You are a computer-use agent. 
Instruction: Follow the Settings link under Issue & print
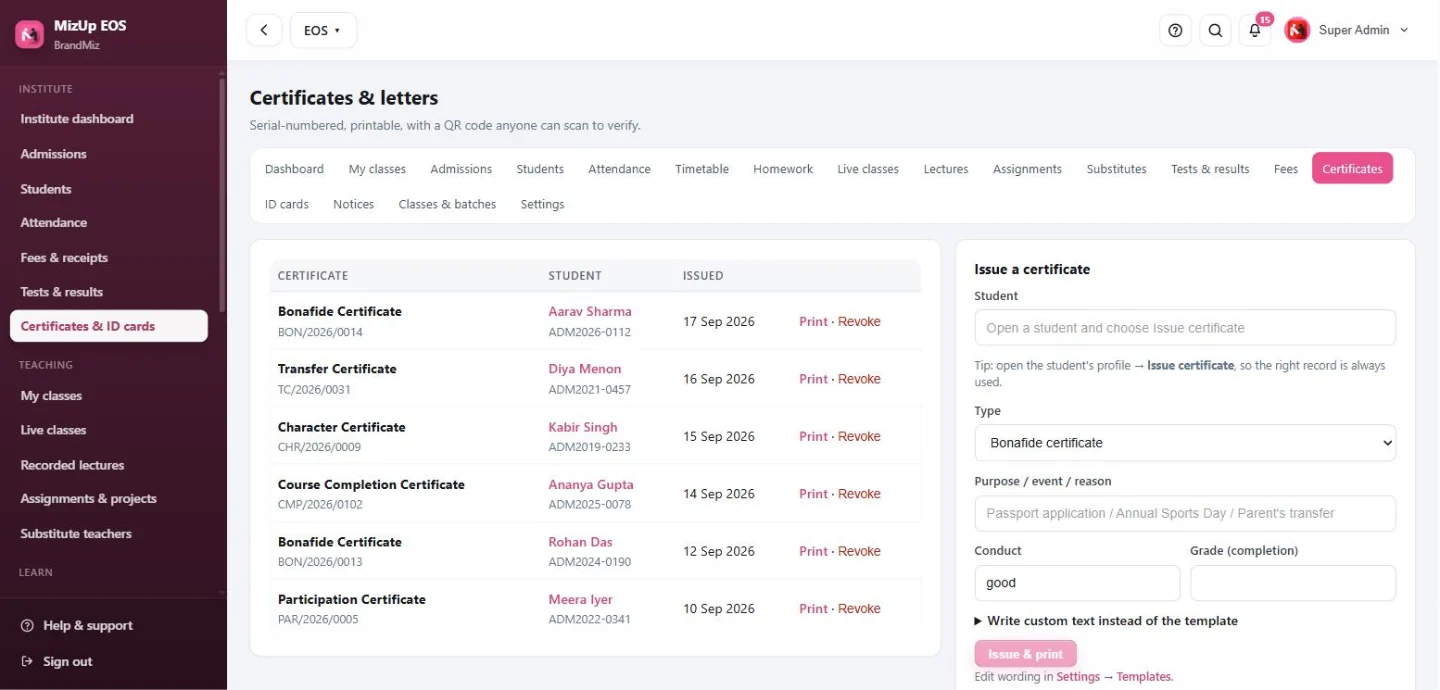[1078, 677]
